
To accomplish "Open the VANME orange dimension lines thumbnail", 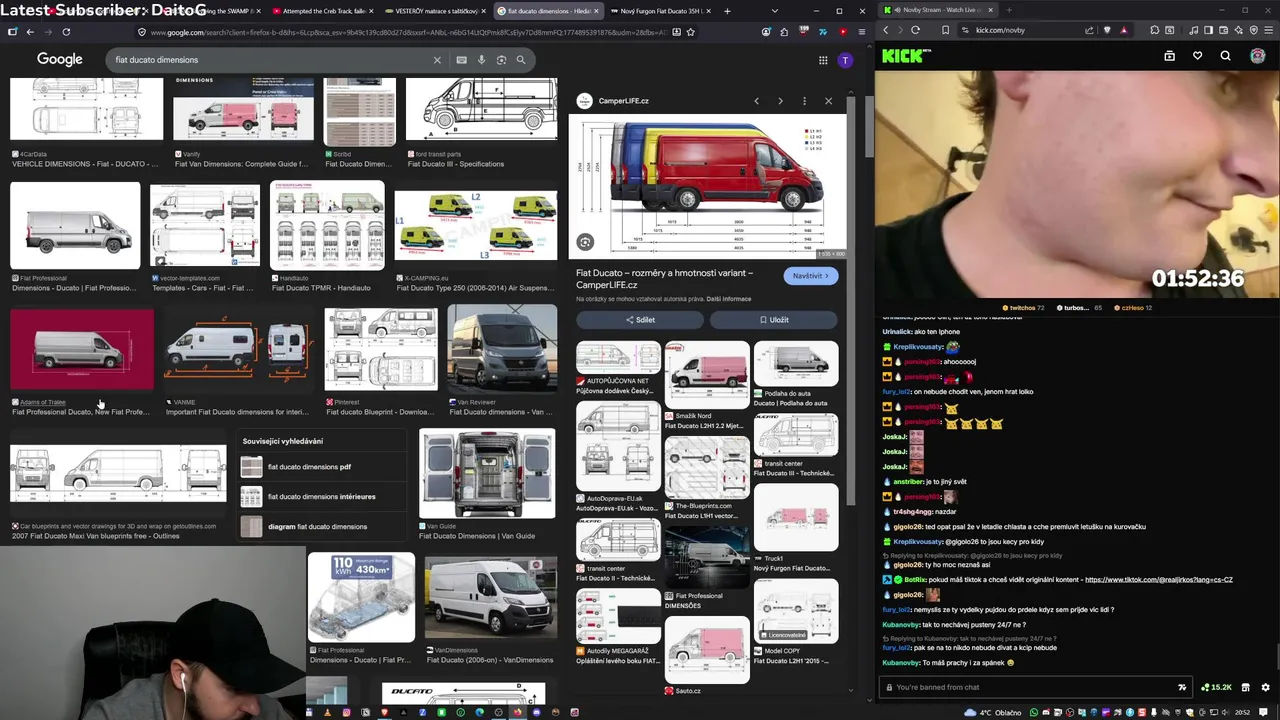I will point(238,350).
